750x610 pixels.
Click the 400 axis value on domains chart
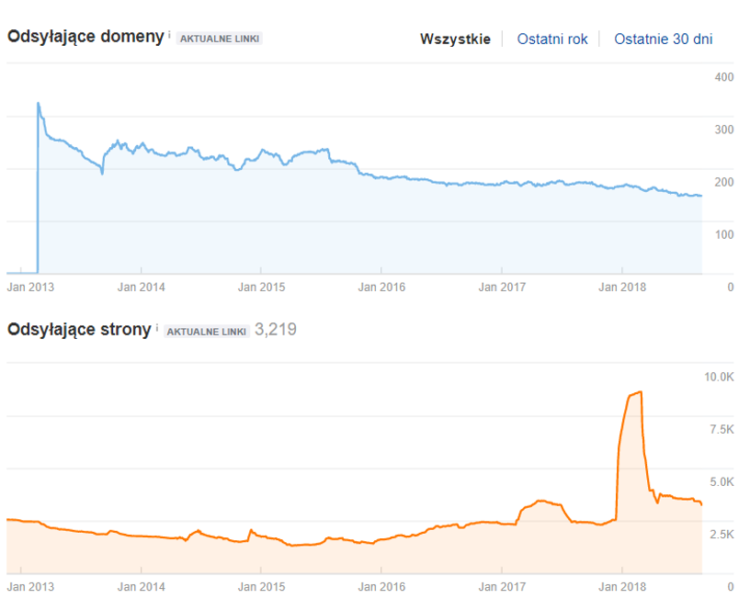(x=724, y=77)
